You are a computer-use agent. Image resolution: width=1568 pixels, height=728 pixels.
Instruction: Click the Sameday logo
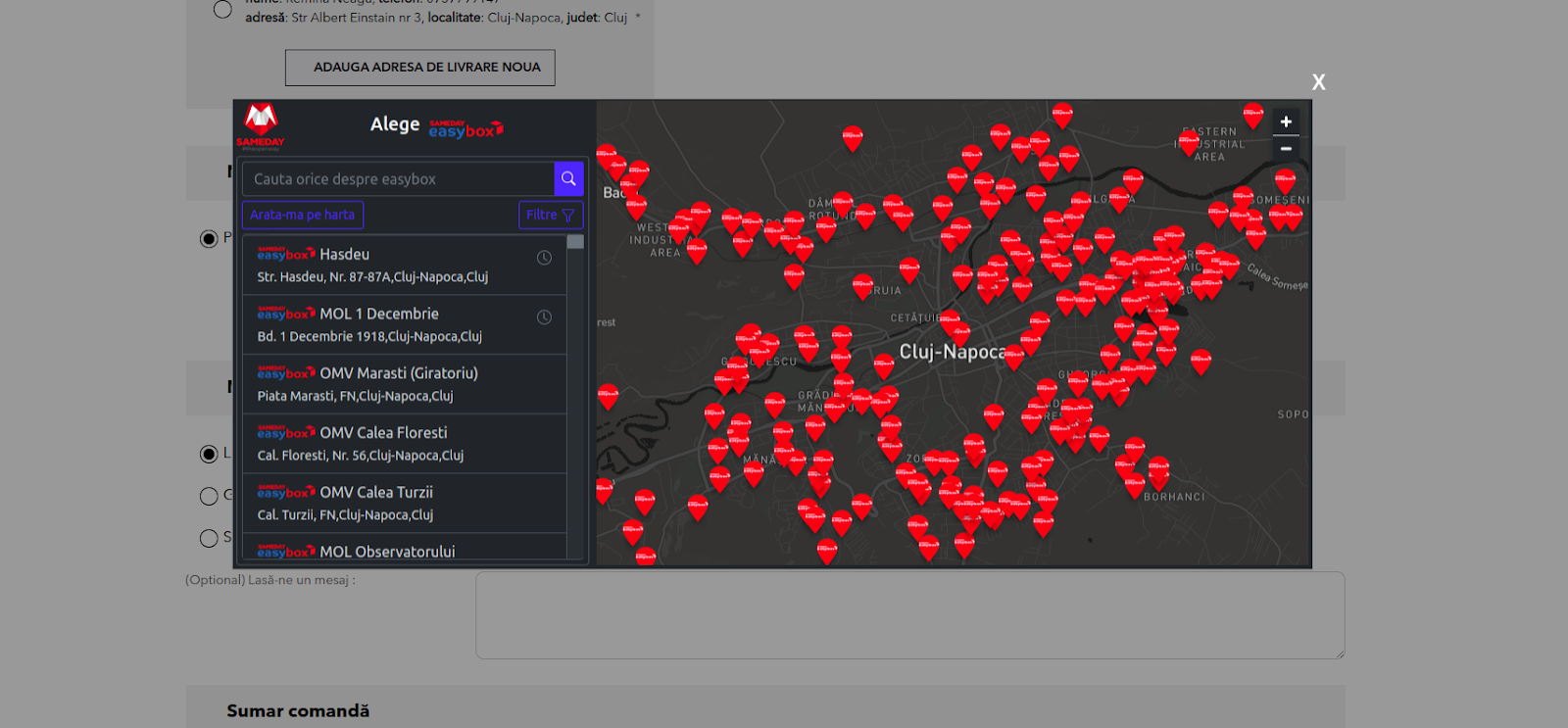click(x=260, y=126)
